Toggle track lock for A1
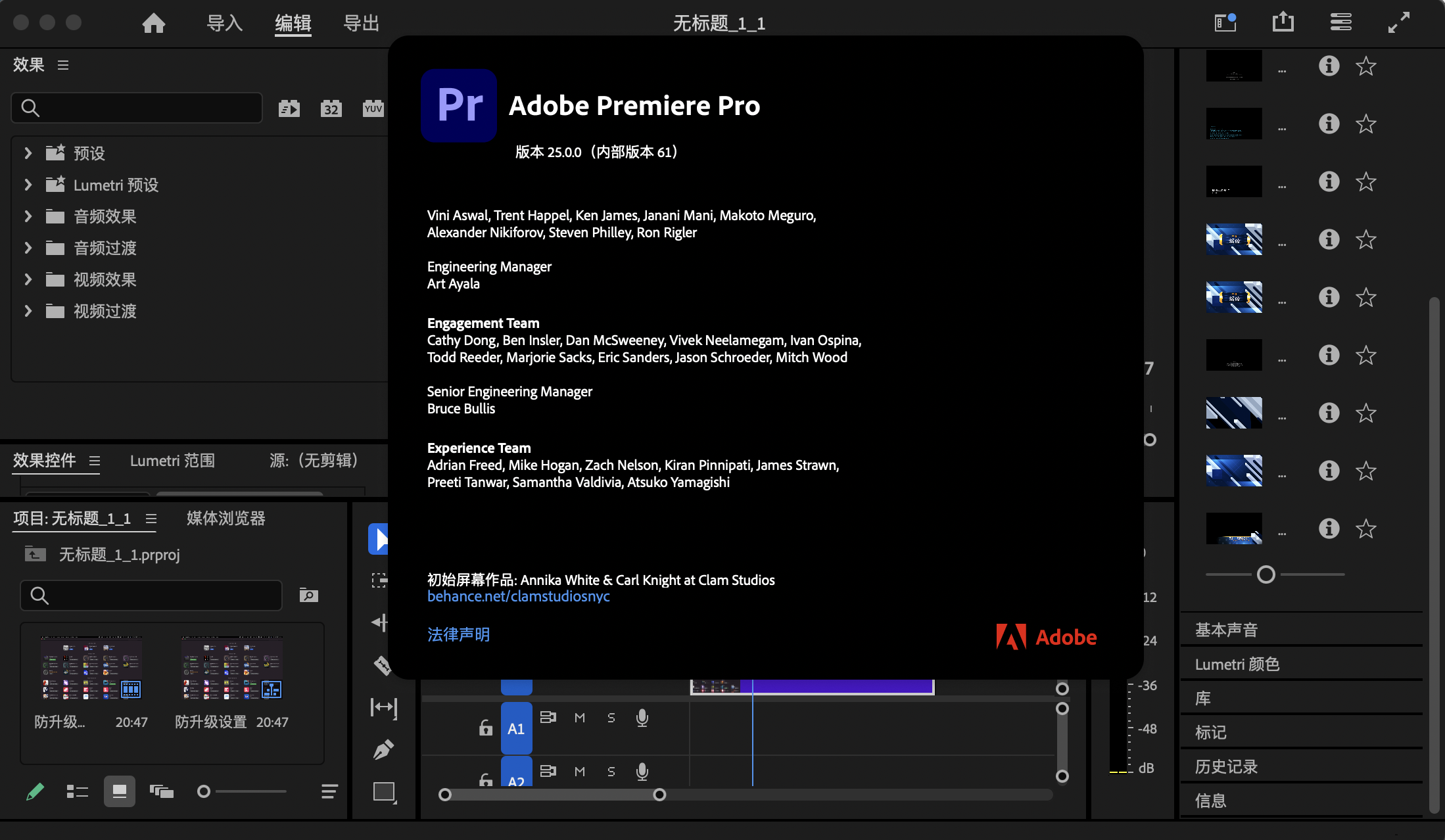Screen dimensions: 1445x840 (x=485, y=728)
